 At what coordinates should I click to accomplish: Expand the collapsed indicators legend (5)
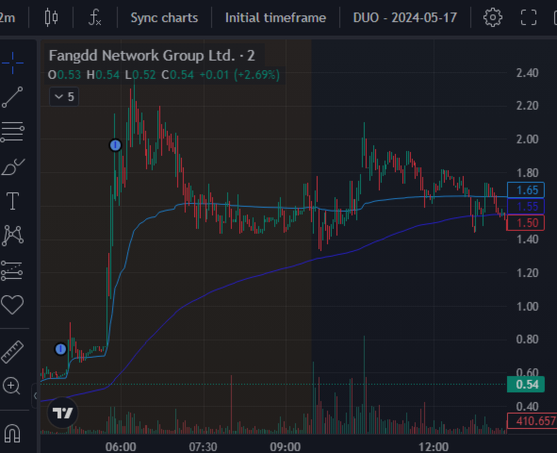64,97
